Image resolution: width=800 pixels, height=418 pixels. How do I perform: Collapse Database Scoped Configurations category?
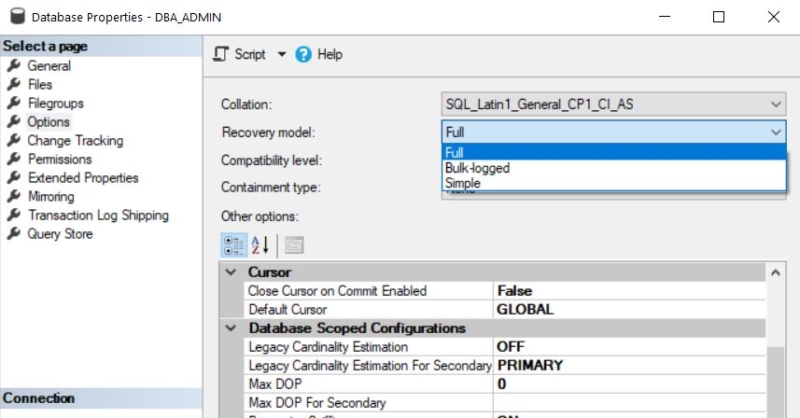pos(231,328)
